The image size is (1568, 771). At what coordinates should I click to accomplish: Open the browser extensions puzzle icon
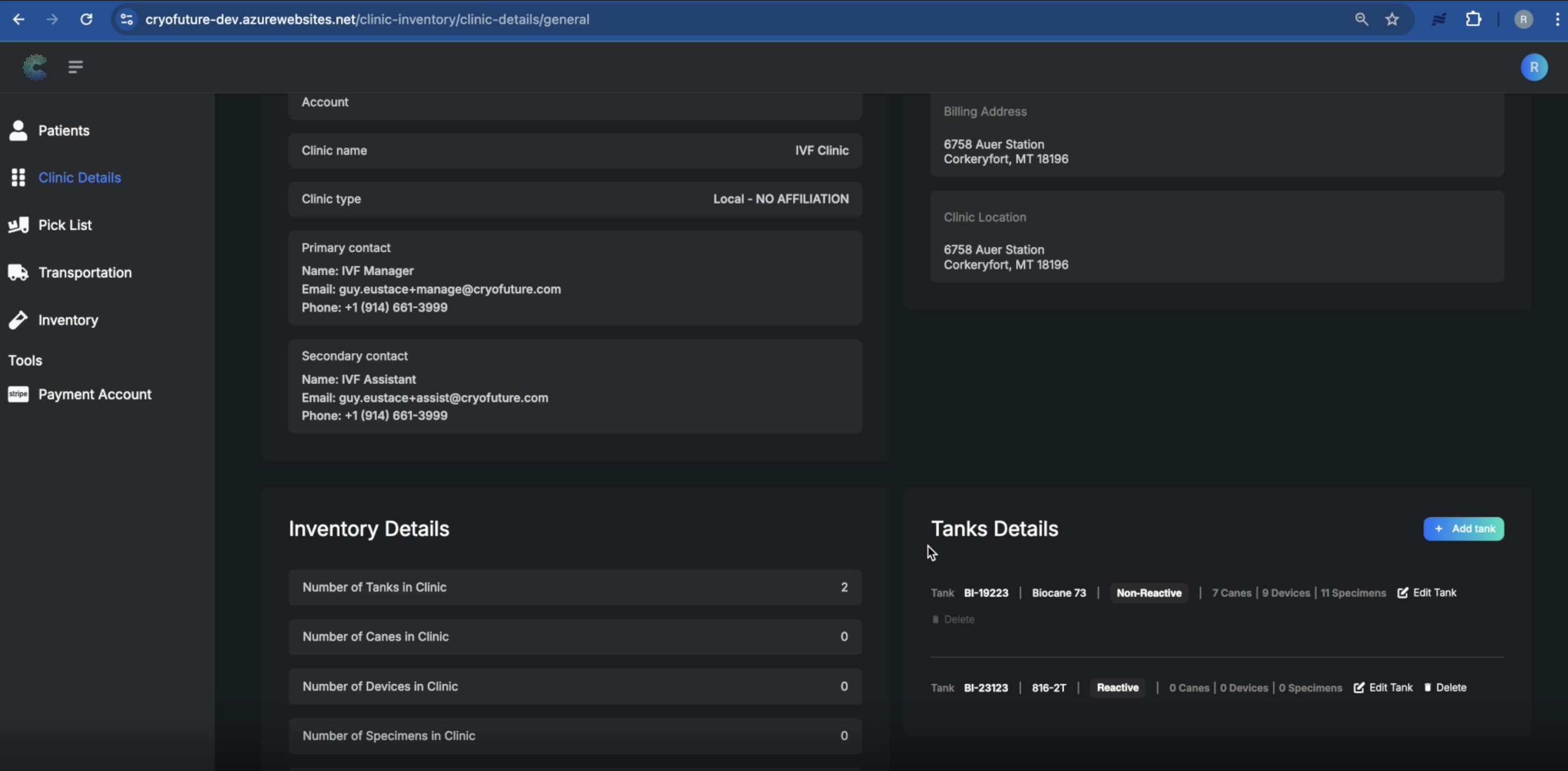pos(1473,19)
